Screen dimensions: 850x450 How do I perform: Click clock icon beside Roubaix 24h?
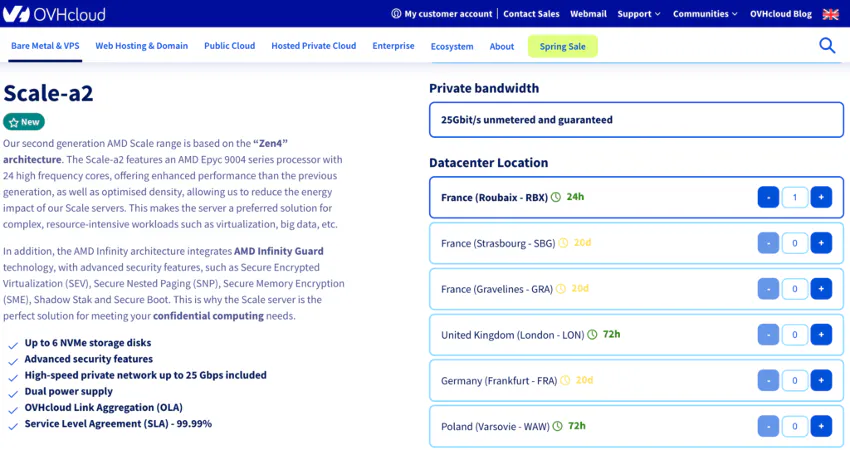coord(556,197)
